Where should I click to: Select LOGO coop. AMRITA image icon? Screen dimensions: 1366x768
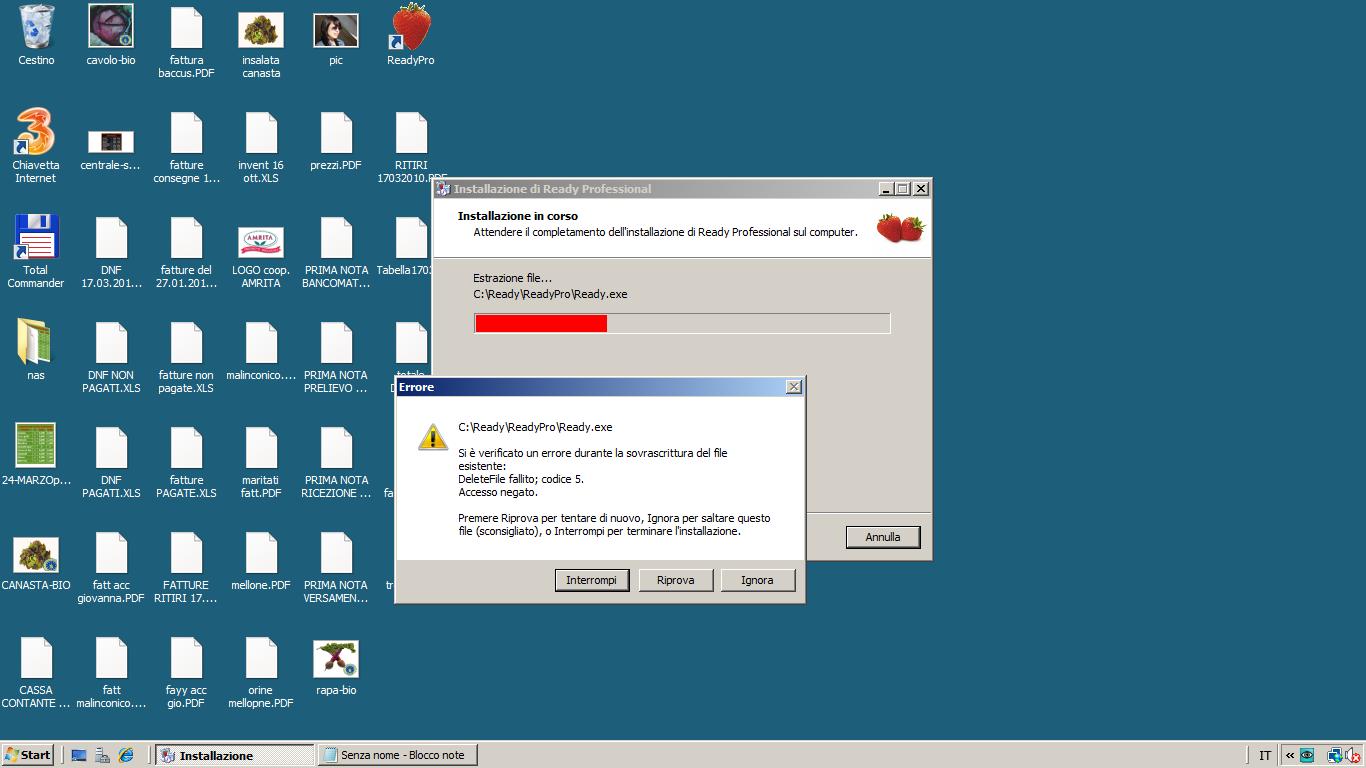[x=261, y=242]
